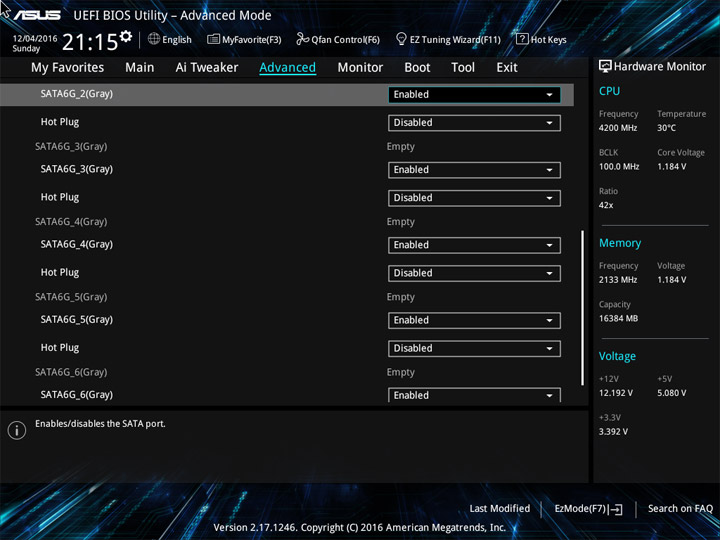Click SATA6G_6(Gray) setting label with dropdown
This screenshot has height=540, width=720.
pos(77,395)
